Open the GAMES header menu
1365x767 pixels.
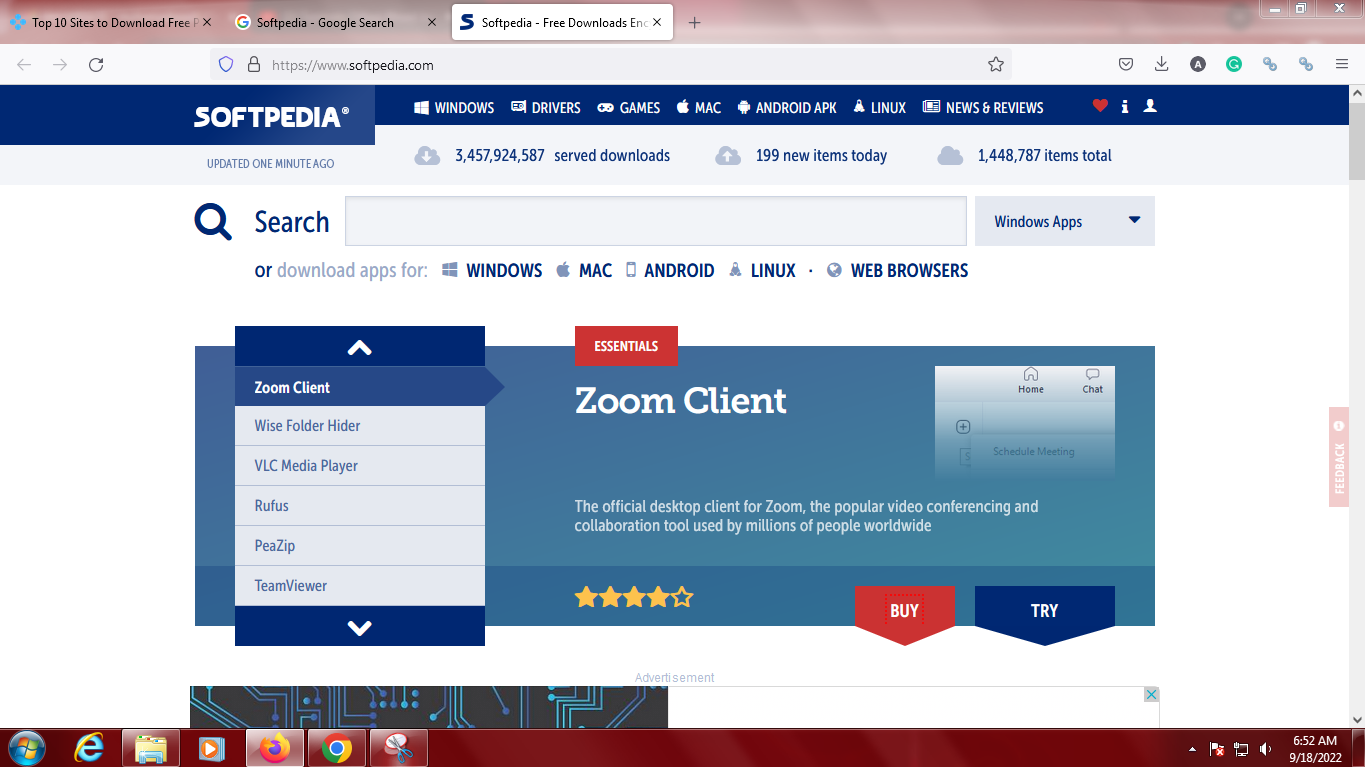(629, 107)
